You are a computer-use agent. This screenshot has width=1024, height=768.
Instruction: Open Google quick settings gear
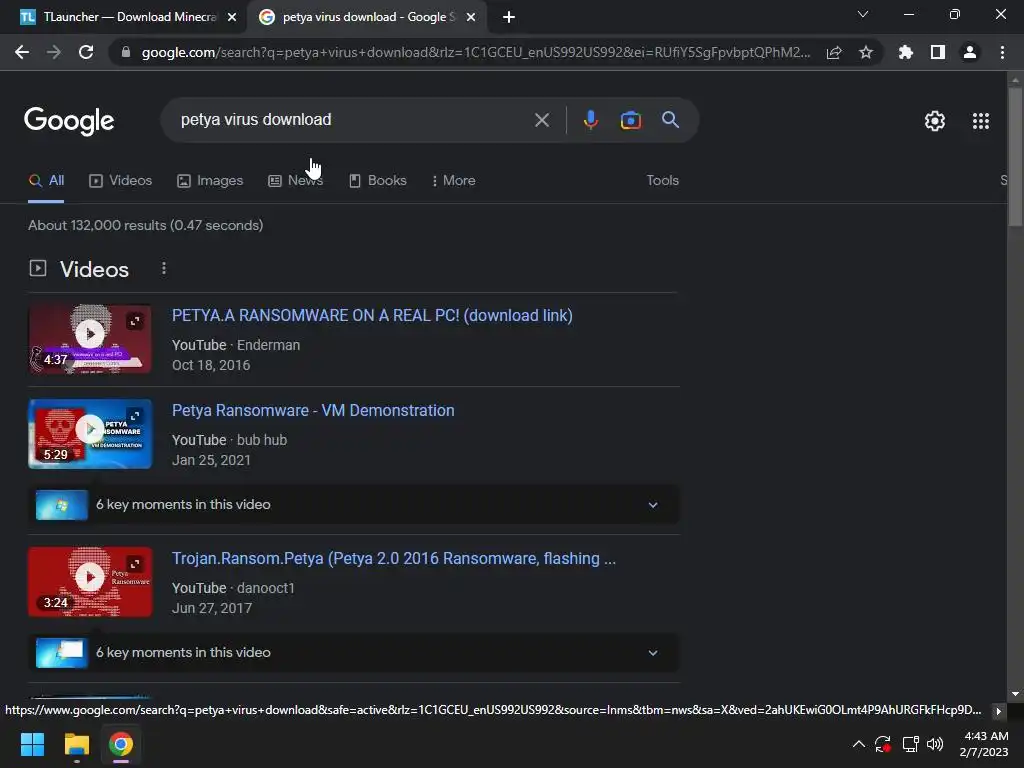(935, 121)
